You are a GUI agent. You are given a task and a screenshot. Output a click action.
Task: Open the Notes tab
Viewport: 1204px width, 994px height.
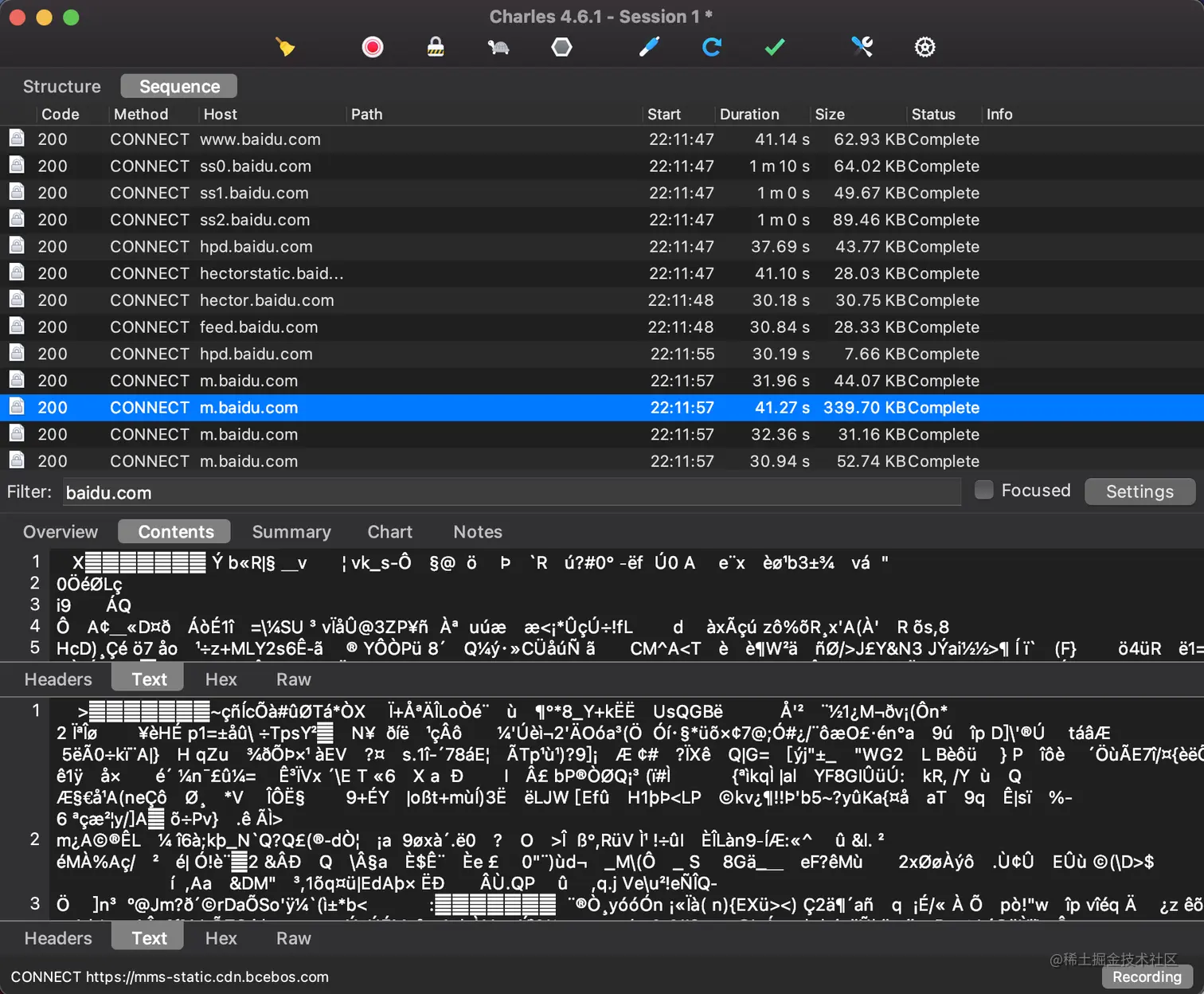(478, 531)
